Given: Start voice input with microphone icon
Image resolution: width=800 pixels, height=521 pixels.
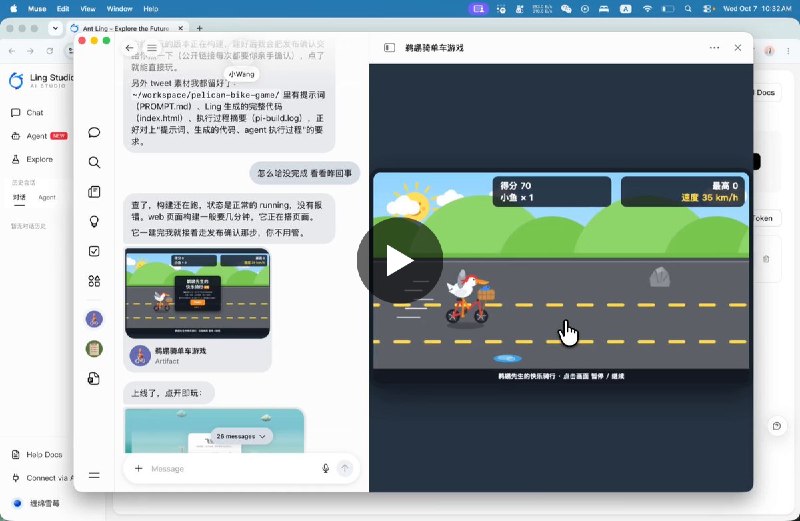Looking at the screenshot, I should click(326, 468).
